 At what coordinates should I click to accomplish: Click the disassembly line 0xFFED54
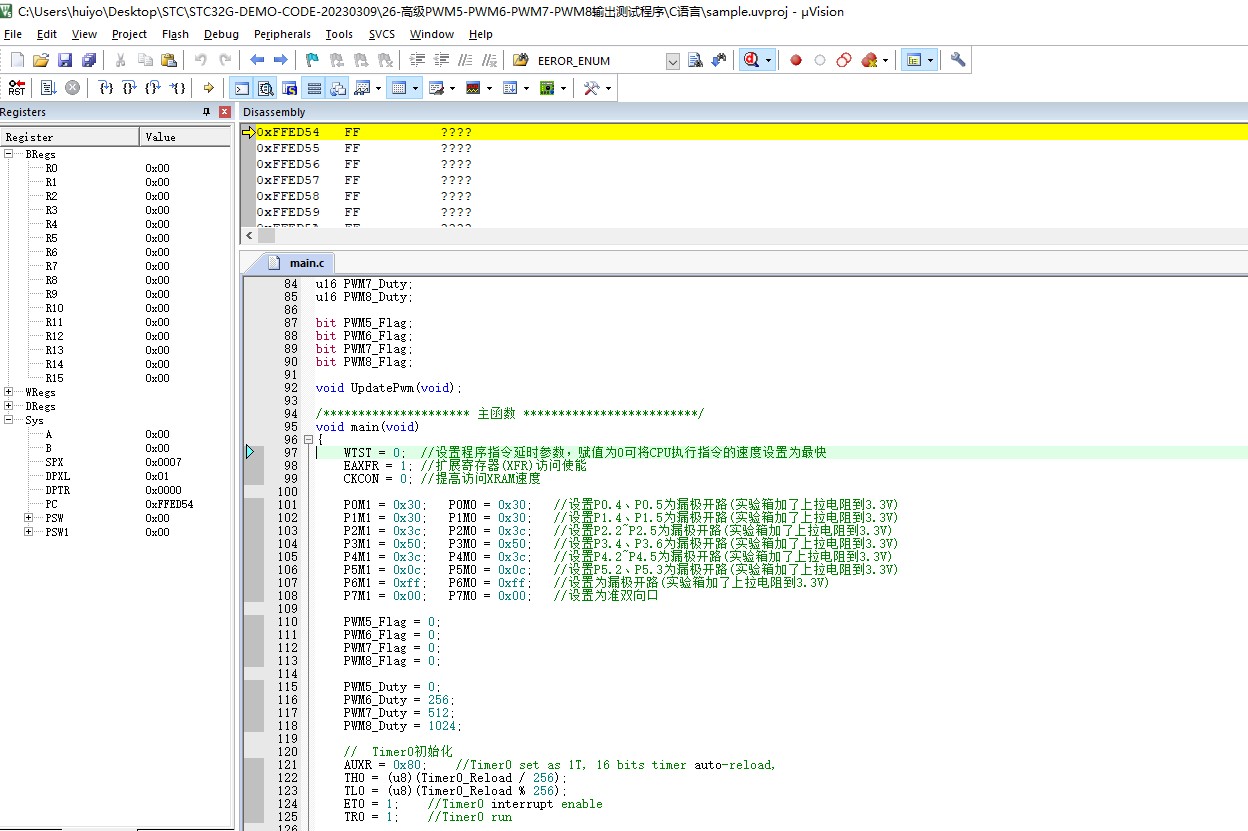[745, 132]
